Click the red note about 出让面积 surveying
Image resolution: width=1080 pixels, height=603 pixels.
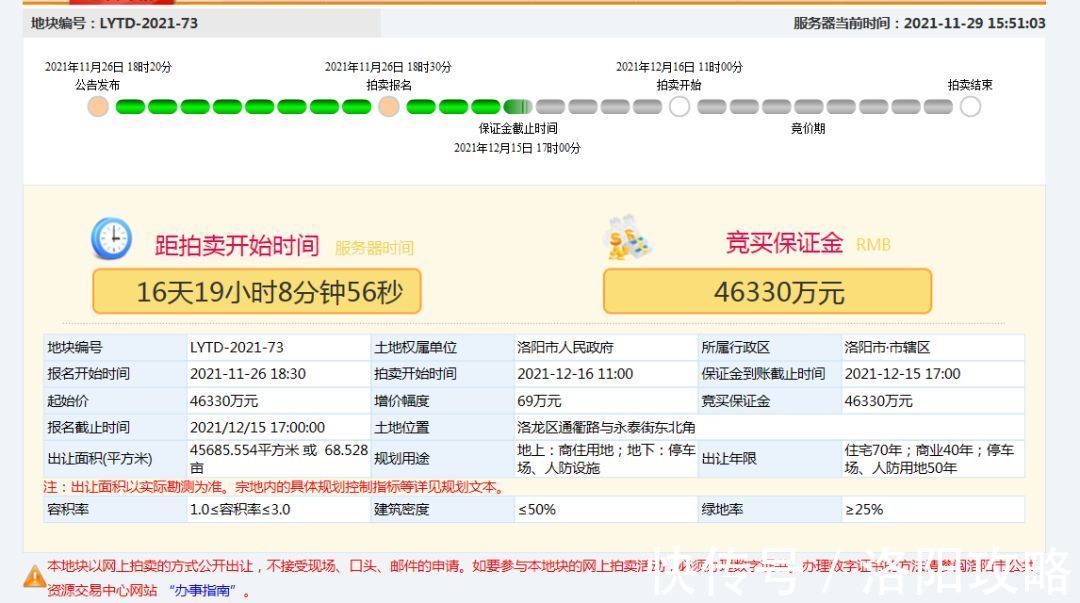pos(268,489)
